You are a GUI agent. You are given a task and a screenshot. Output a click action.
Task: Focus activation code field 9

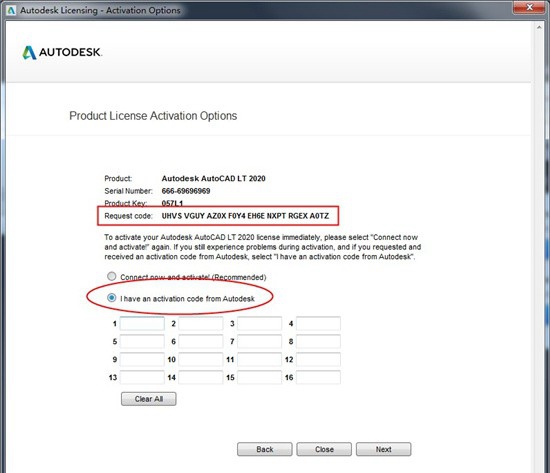142,359
